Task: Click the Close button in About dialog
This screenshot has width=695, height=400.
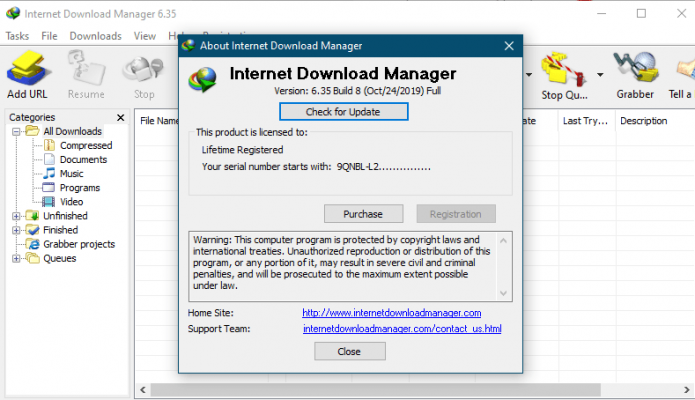Action: (349, 352)
